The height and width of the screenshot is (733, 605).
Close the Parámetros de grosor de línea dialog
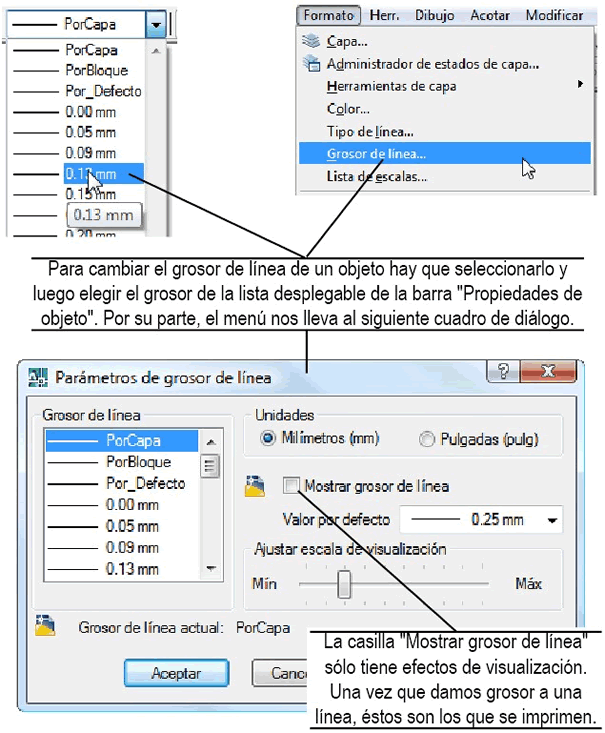tap(548, 372)
